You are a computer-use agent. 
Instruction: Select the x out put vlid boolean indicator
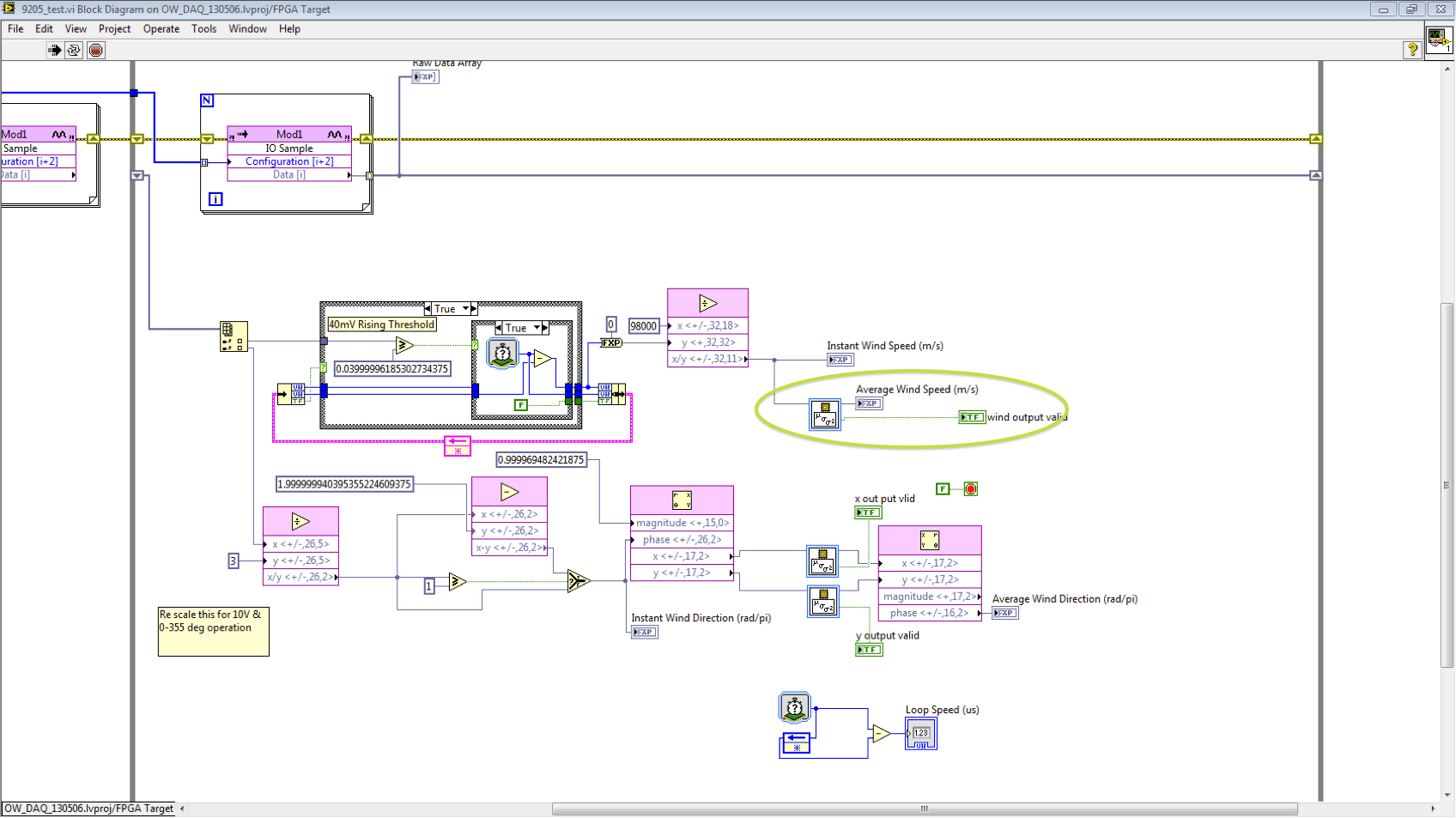pyautogui.click(x=868, y=512)
